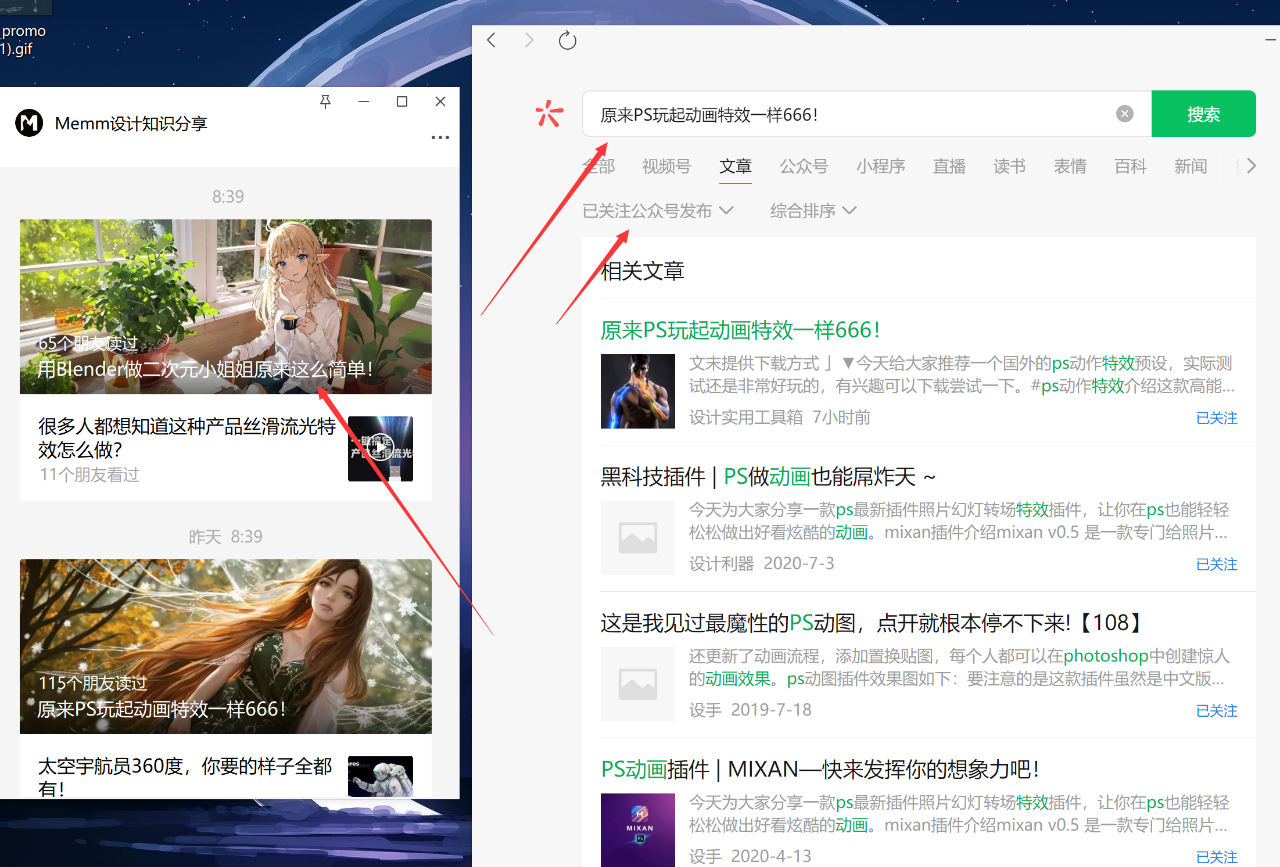Pin the Memm chat window
The height and width of the screenshot is (867, 1280).
pos(325,102)
